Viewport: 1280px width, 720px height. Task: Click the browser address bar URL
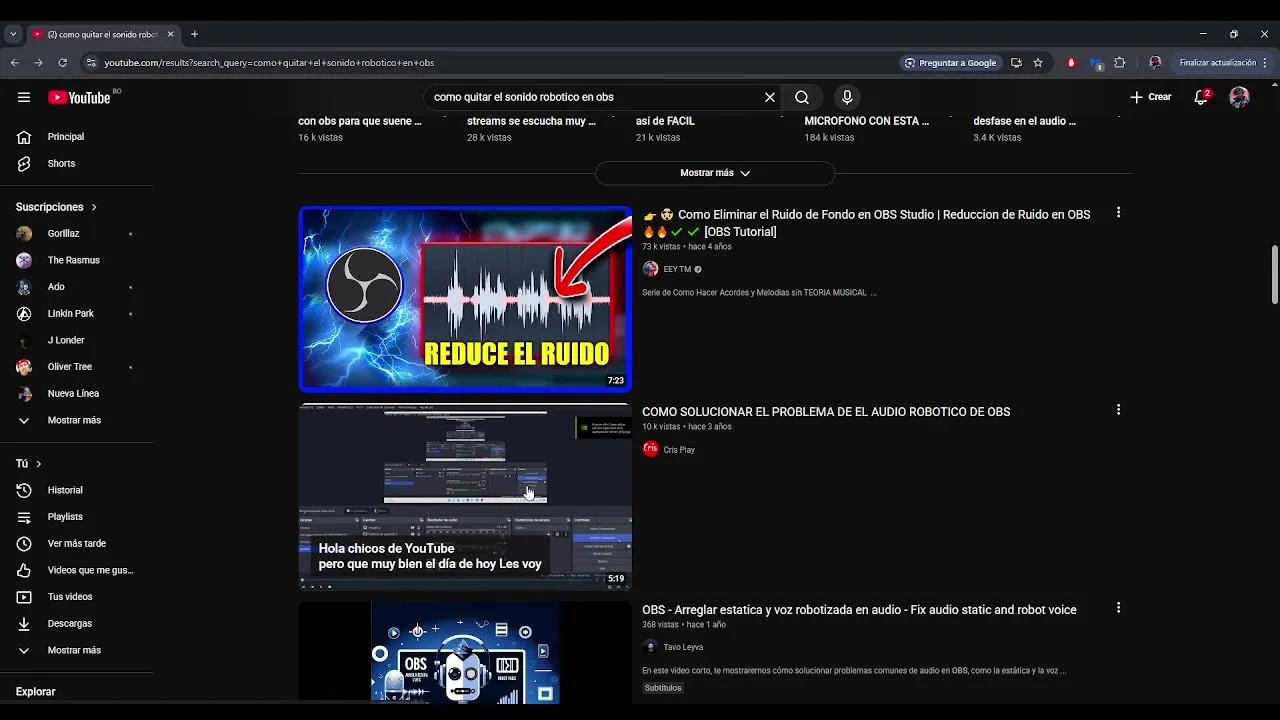pos(270,63)
